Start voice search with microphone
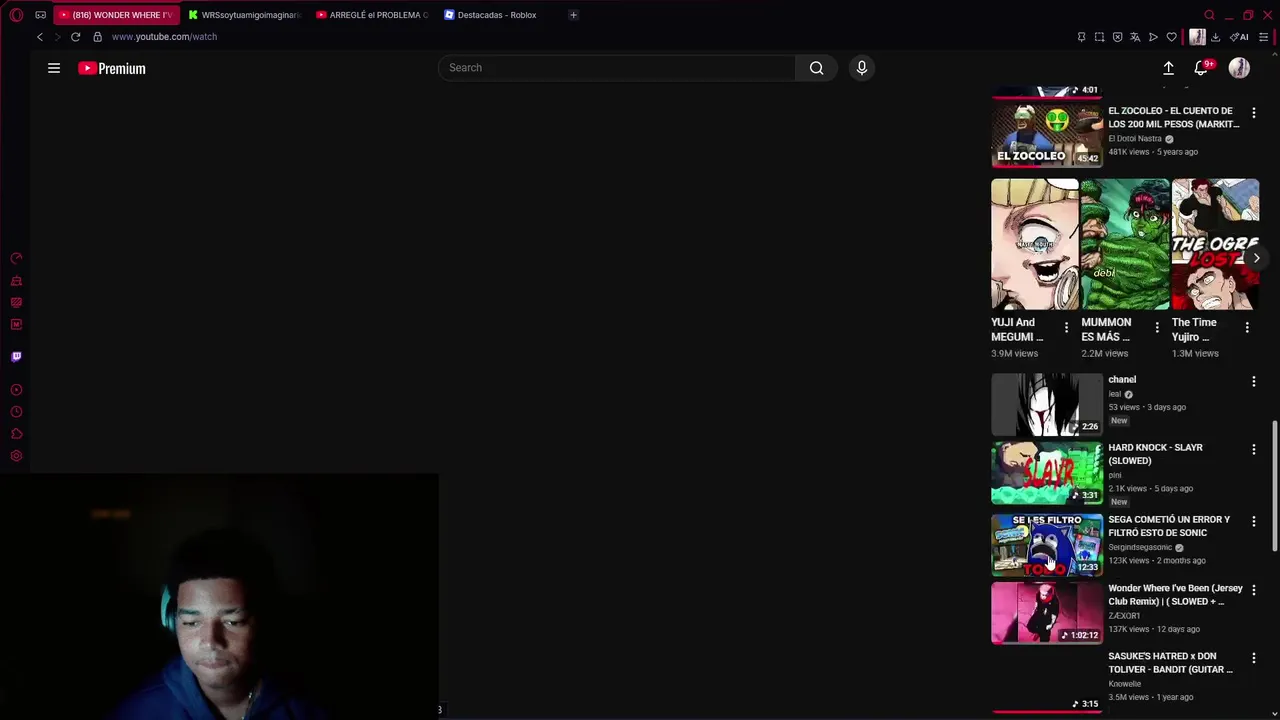This screenshot has height=720, width=1280. click(x=861, y=68)
